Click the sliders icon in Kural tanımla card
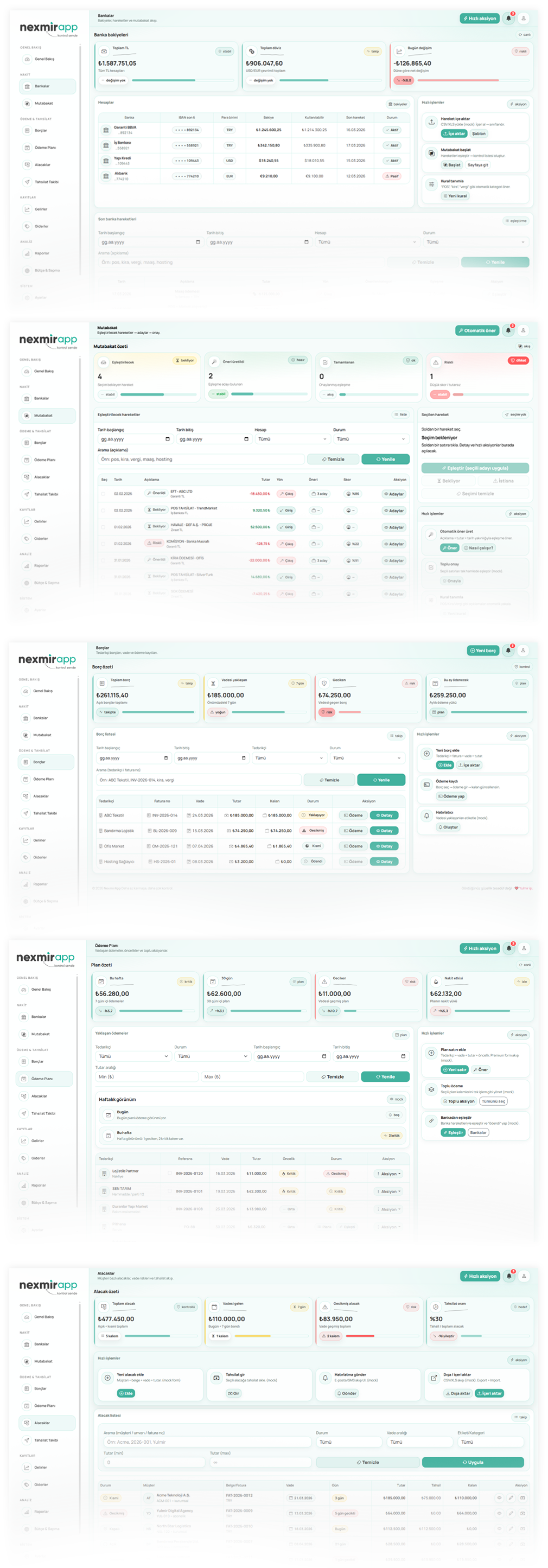This screenshot has height=1568, width=548. pyautogui.click(x=431, y=184)
